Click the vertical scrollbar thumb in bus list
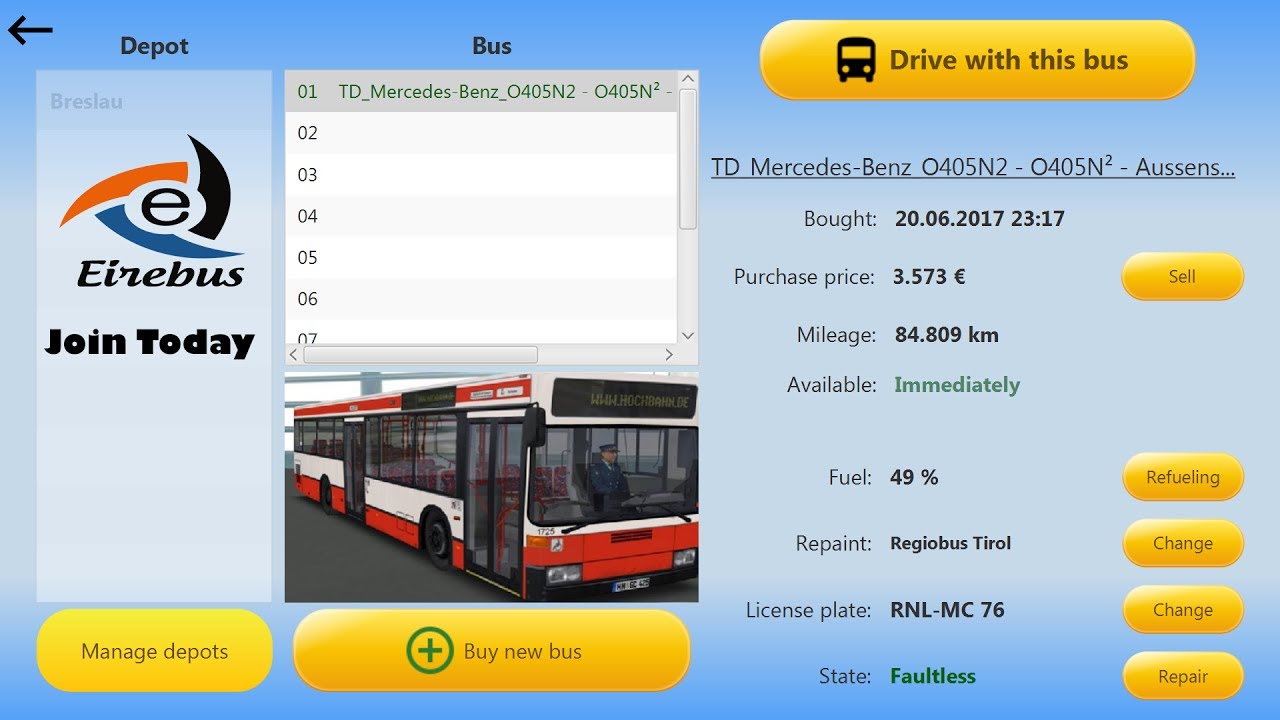This screenshot has width=1280, height=720. pyautogui.click(x=687, y=159)
